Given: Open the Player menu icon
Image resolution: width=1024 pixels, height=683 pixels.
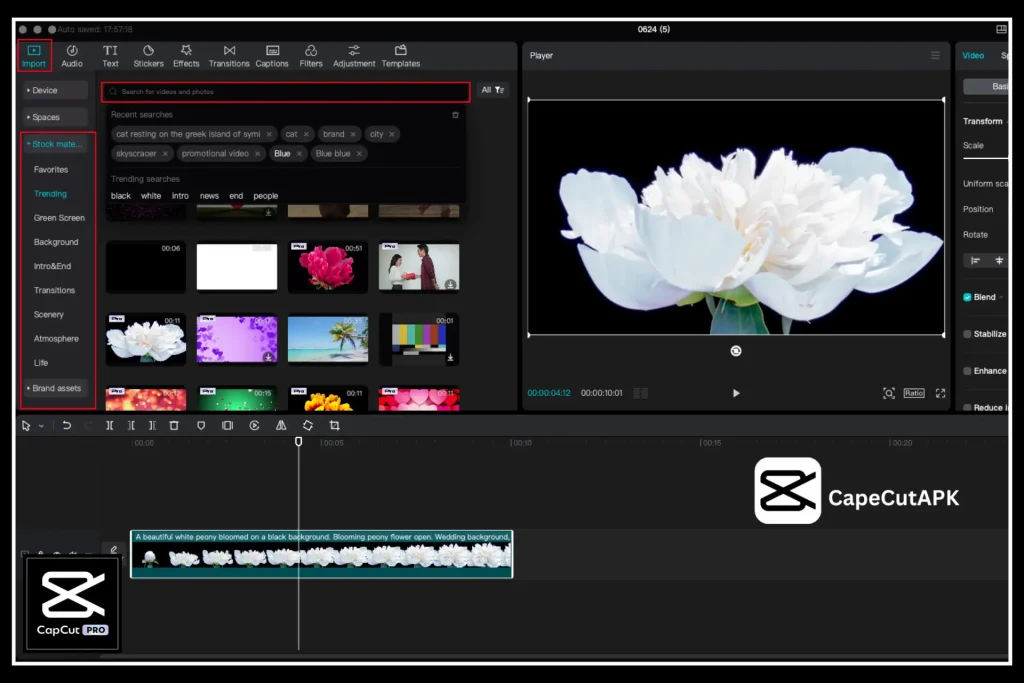Looking at the screenshot, I should (x=935, y=56).
